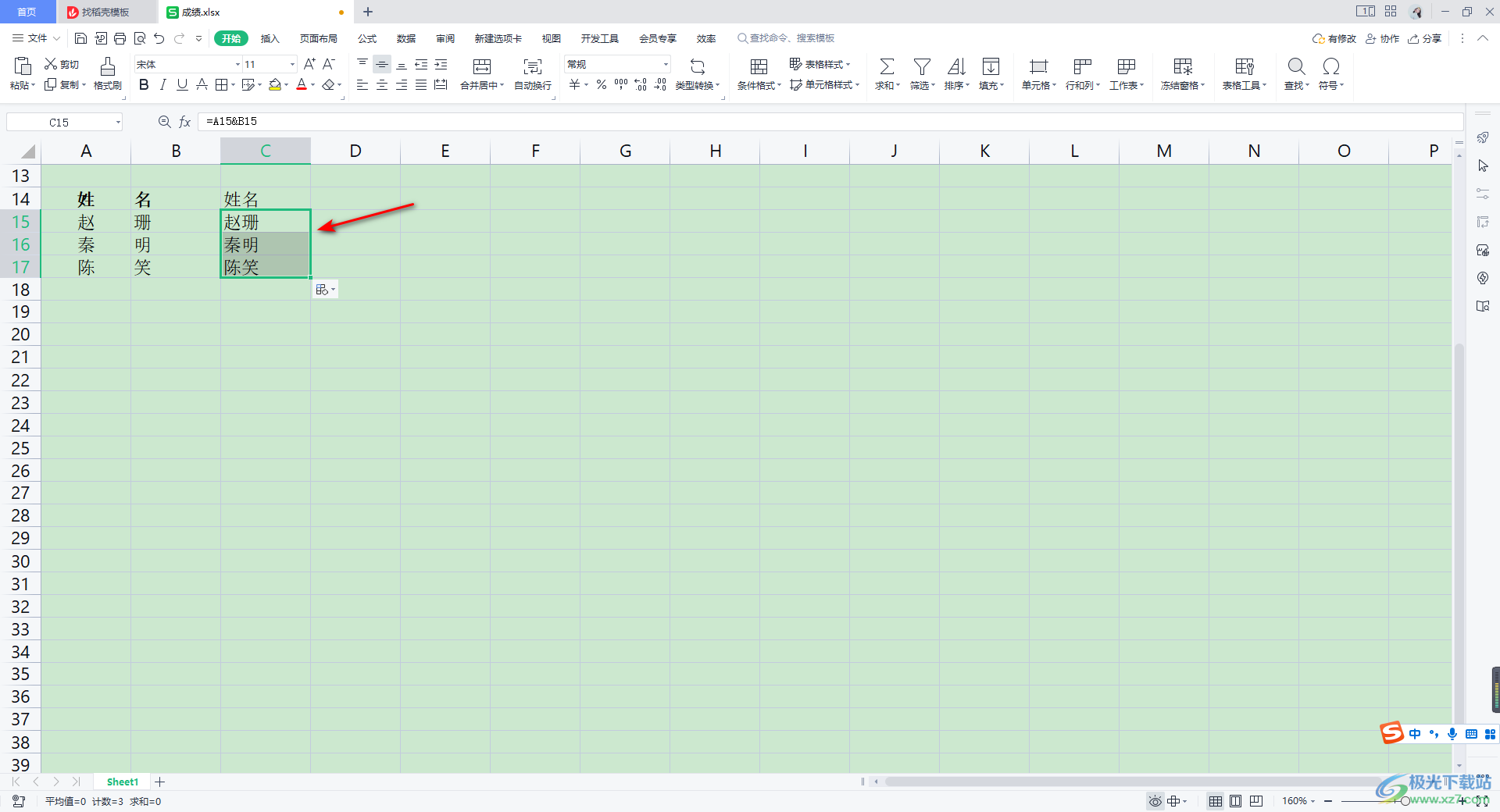Image resolution: width=1500 pixels, height=812 pixels.
Task: Click the borders grid icon
Action: (222, 84)
